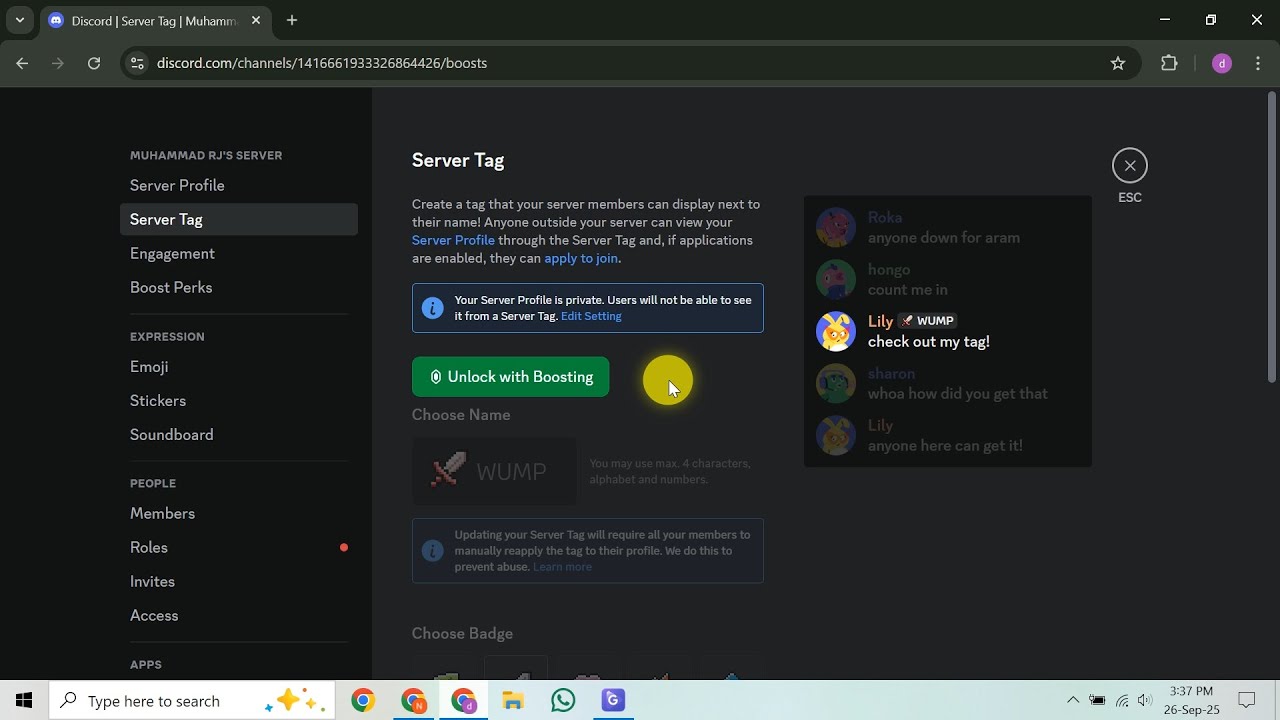Viewport: 1280px width, 720px height.
Task: Click the site information icon in address bar
Action: click(137, 63)
